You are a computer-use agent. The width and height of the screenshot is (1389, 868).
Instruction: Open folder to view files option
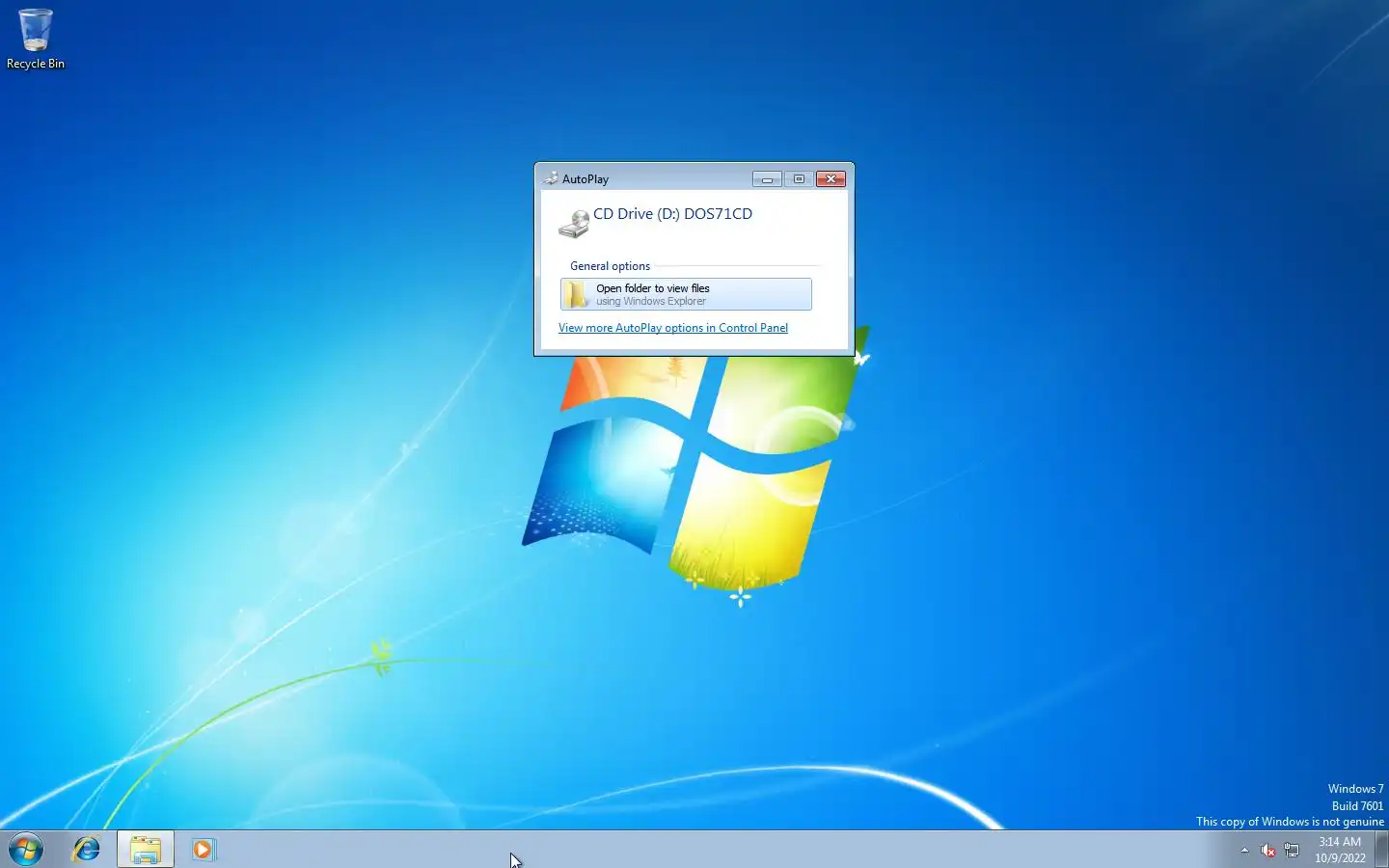click(686, 294)
